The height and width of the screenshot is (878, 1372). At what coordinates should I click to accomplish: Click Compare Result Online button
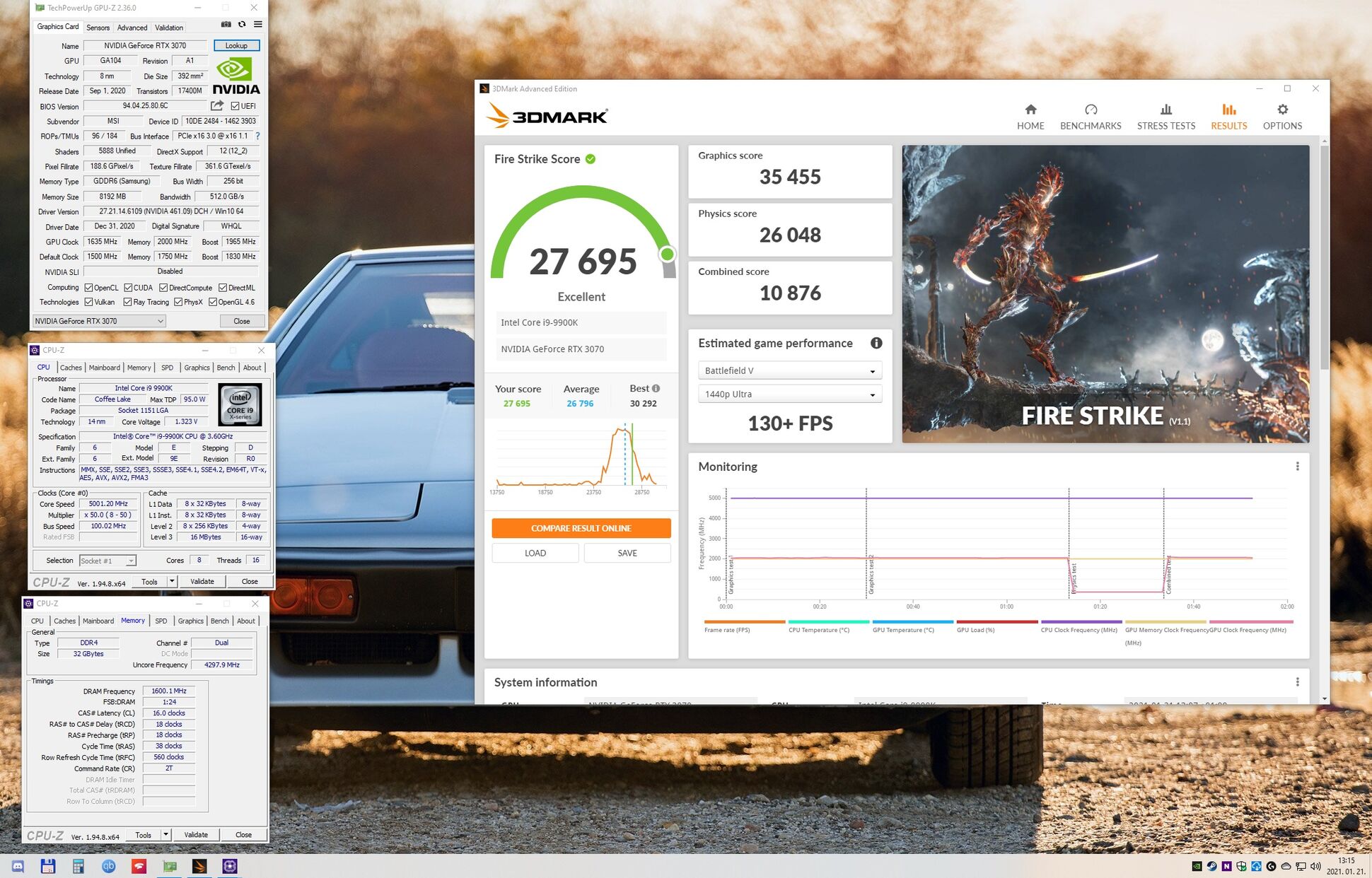coord(581,528)
